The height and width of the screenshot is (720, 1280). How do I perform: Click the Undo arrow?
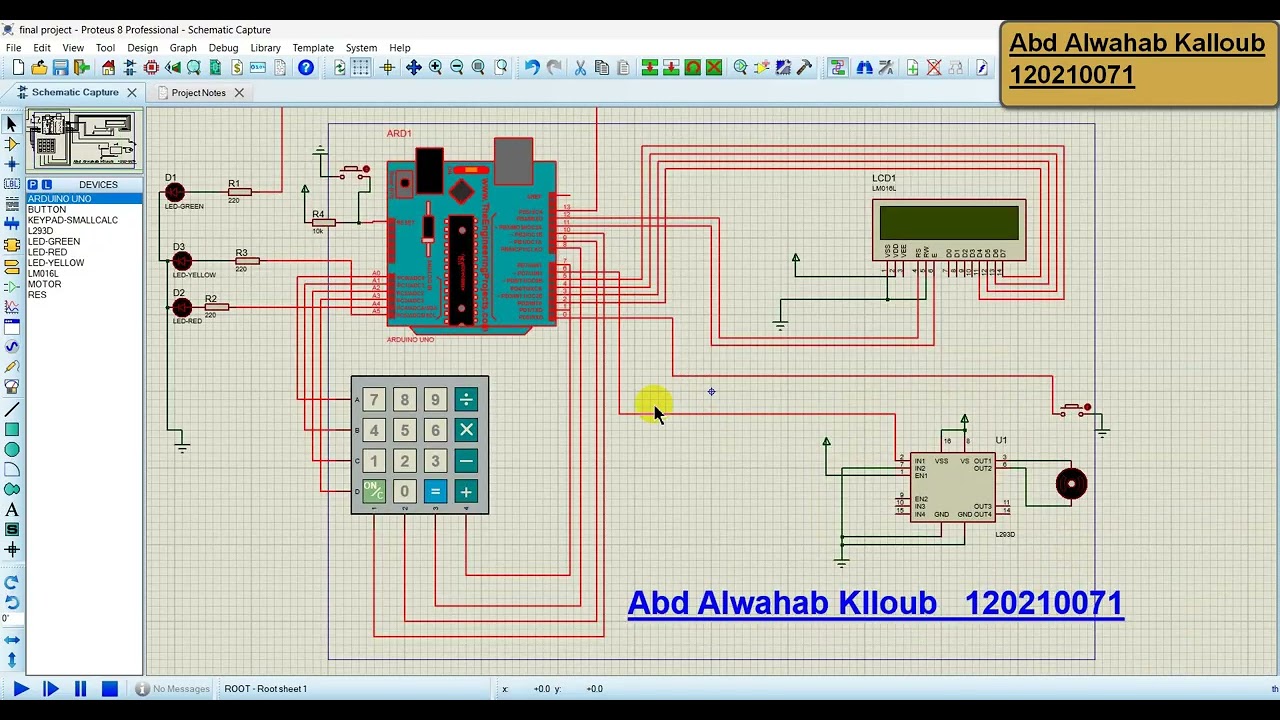532,68
